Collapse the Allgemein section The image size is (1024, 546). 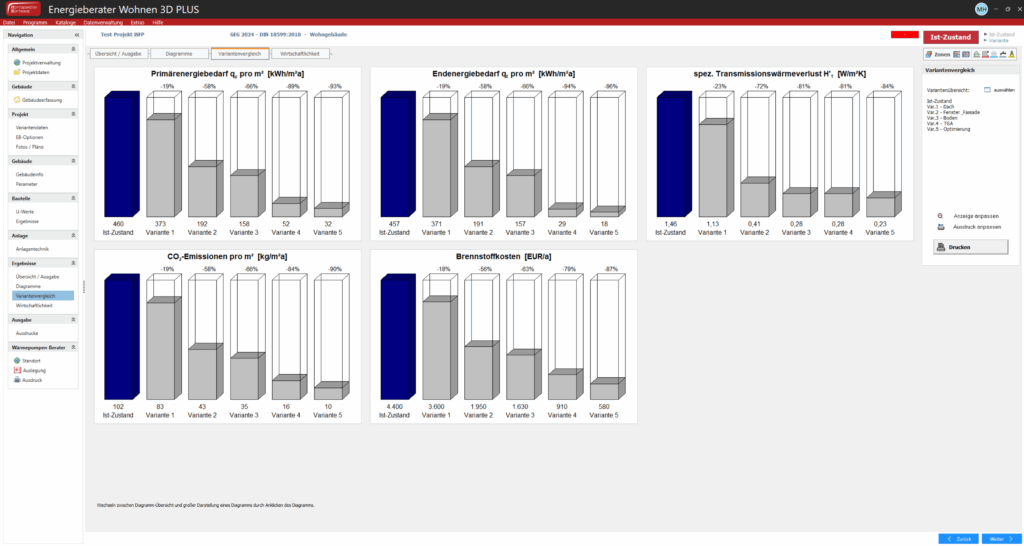coord(75,48)
